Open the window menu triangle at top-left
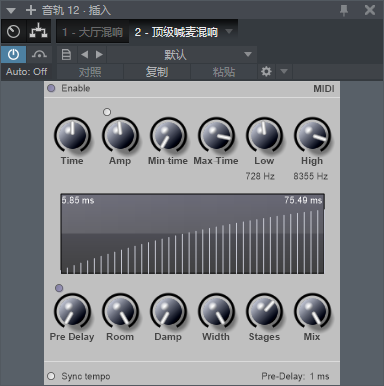Viewport: 384px width, 386px height. coord(11,10)
